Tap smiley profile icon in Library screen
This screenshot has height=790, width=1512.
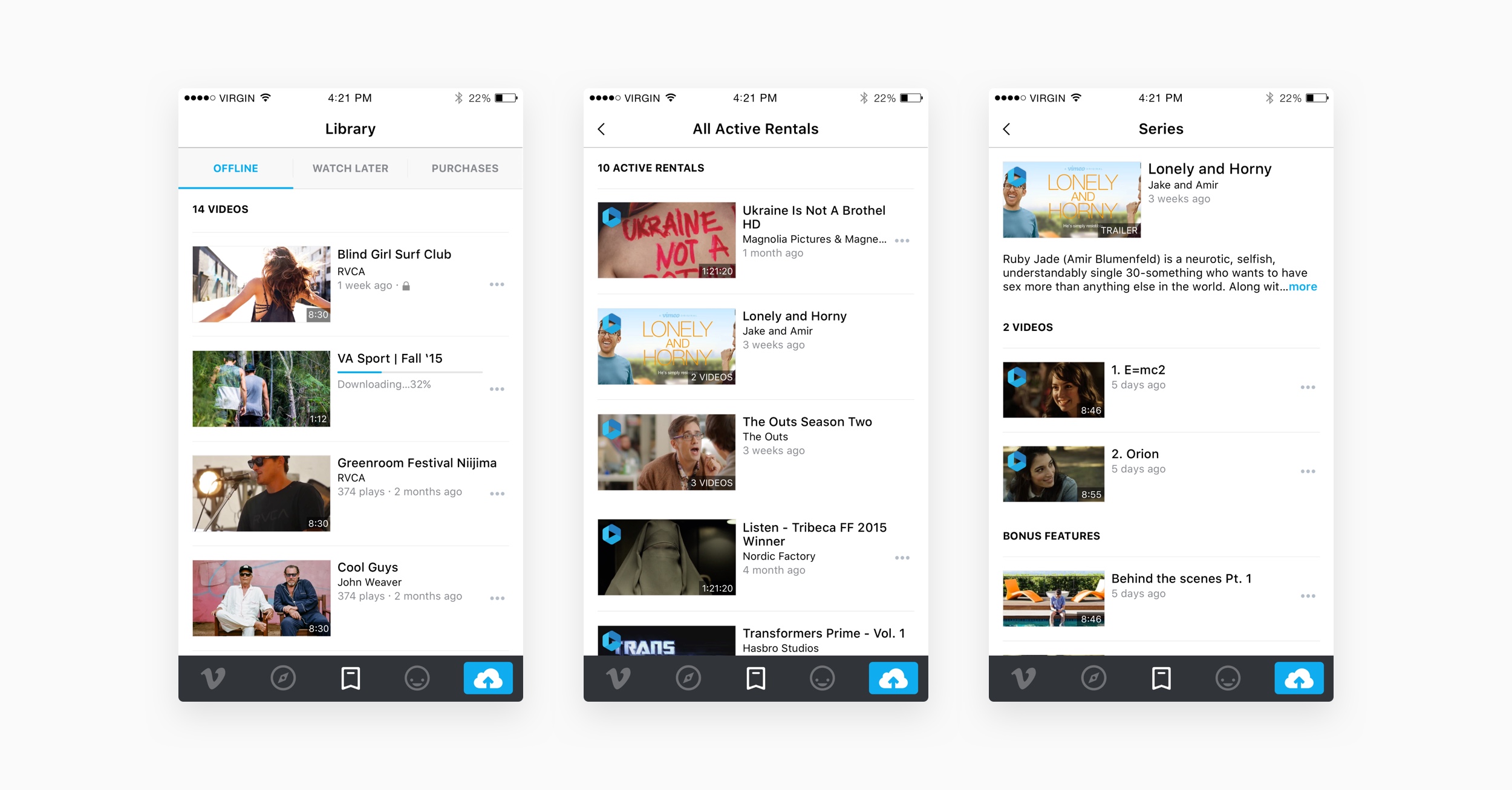(417, 678)
